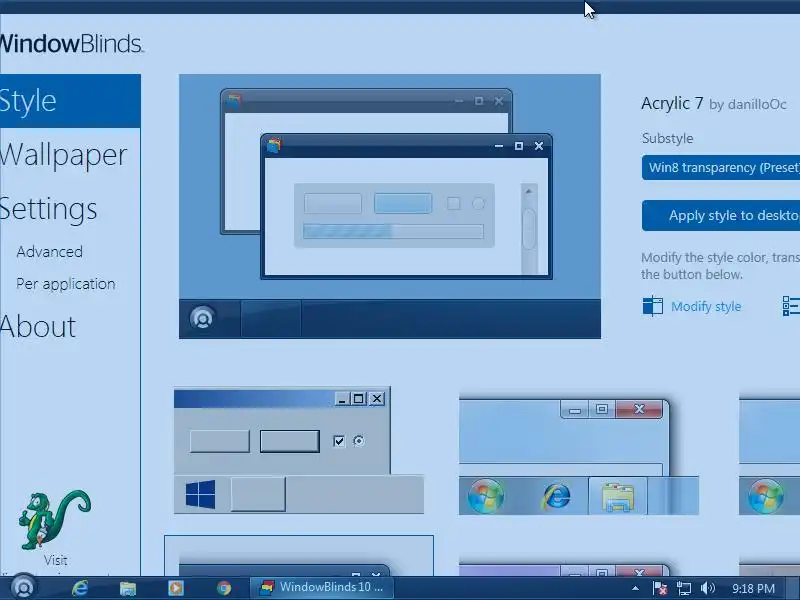Click the Substyle label
This screenshot has height=600, width=800.
pyautogui.click(x=667, y=138)
